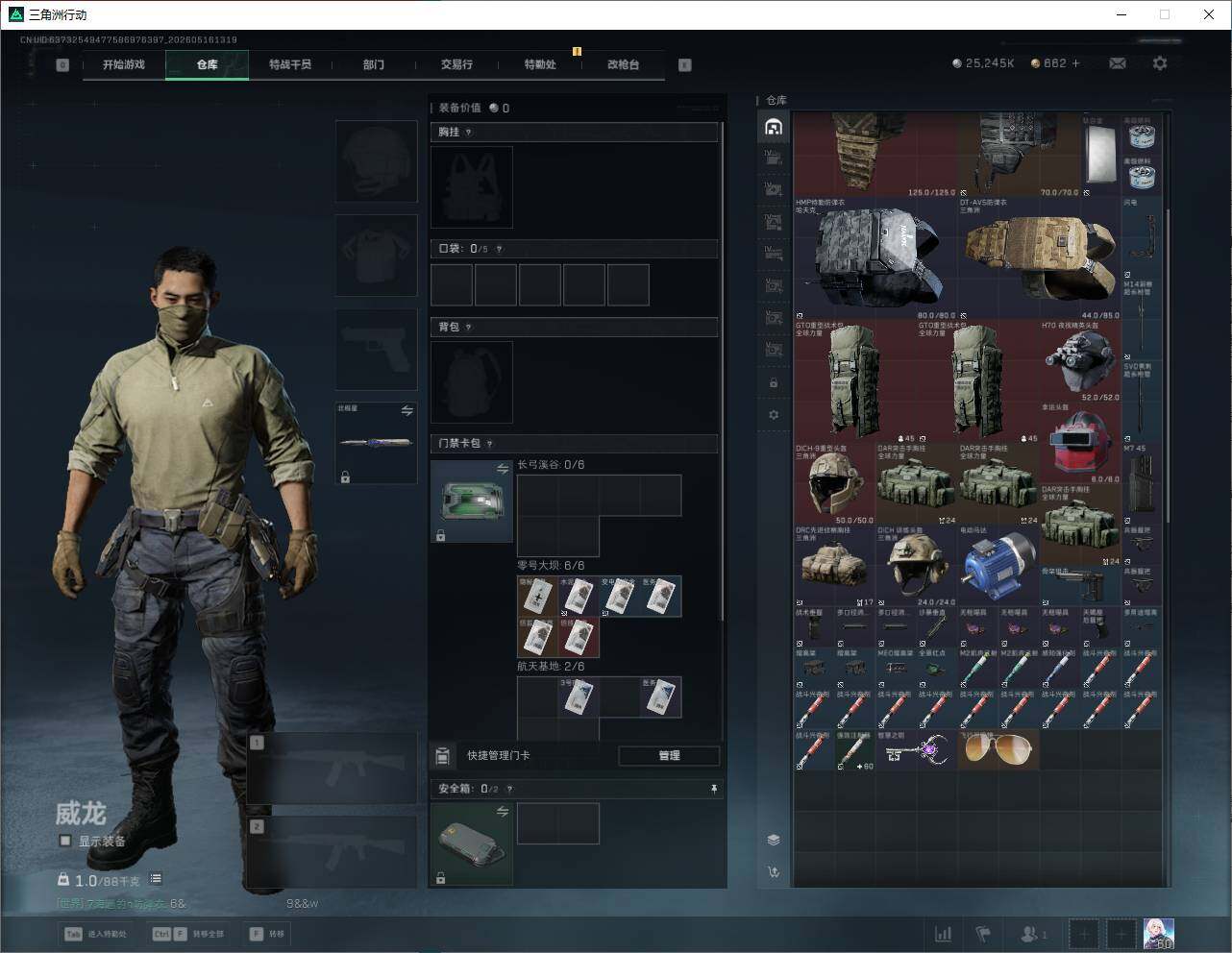Open the 交易行 tab
Viewport: 1232px width, 953px height.
click(x=456, y=64)
